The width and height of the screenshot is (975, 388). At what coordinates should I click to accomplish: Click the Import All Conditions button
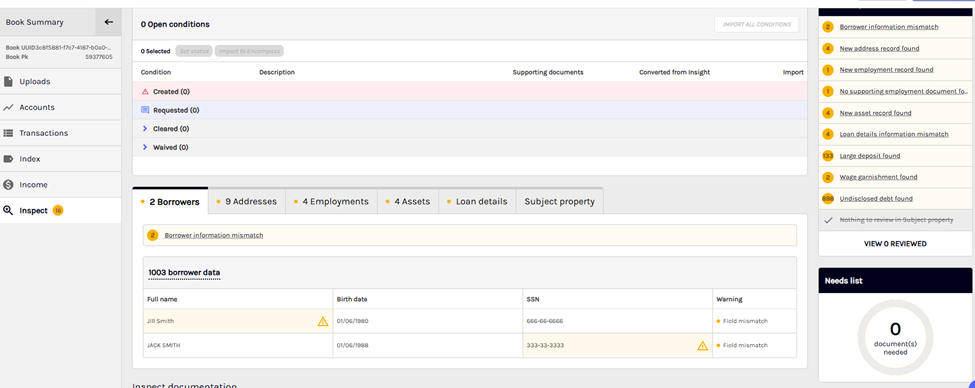click(757, 24)
